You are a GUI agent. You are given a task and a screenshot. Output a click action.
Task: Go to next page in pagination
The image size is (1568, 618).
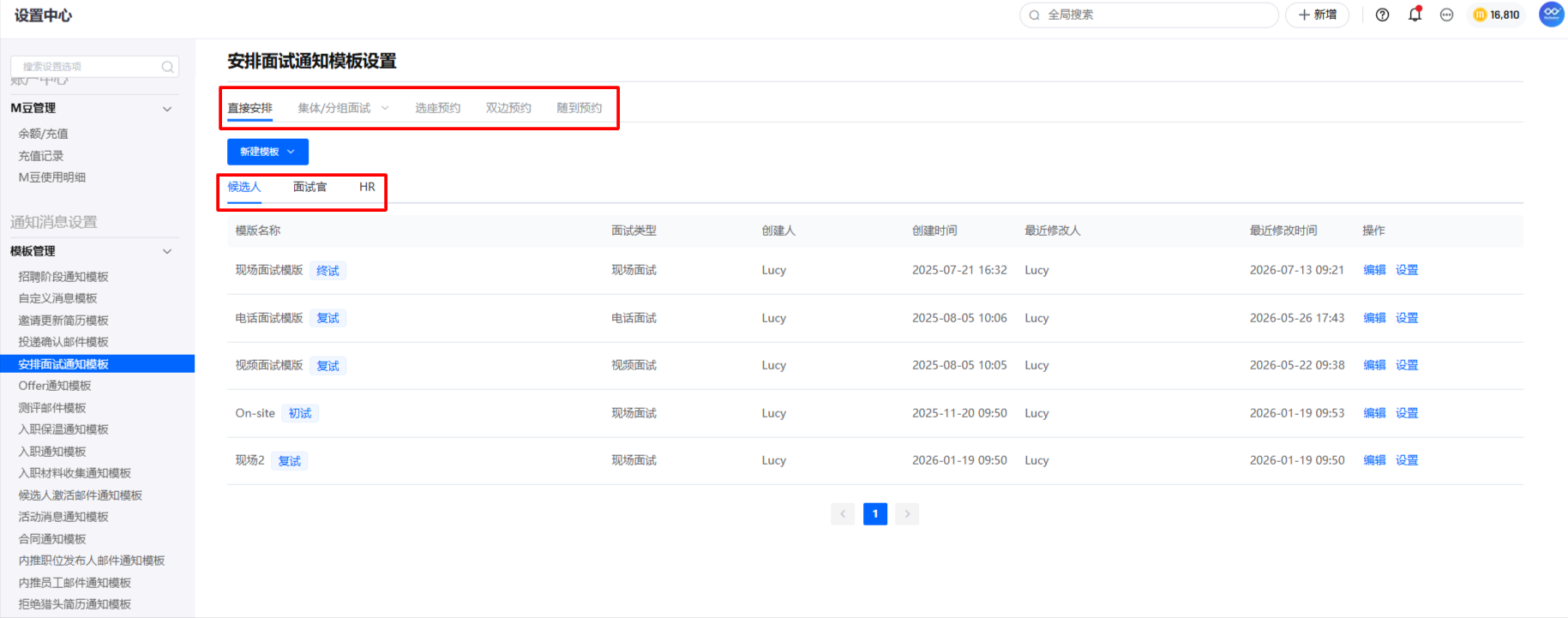(x=907, y=513)
